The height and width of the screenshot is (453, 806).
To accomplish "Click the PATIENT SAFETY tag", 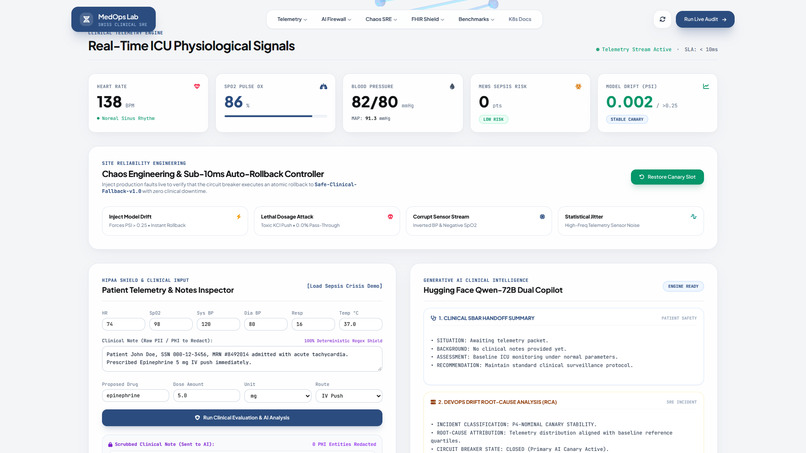I will pyautogui.click(x=679, y=318).
